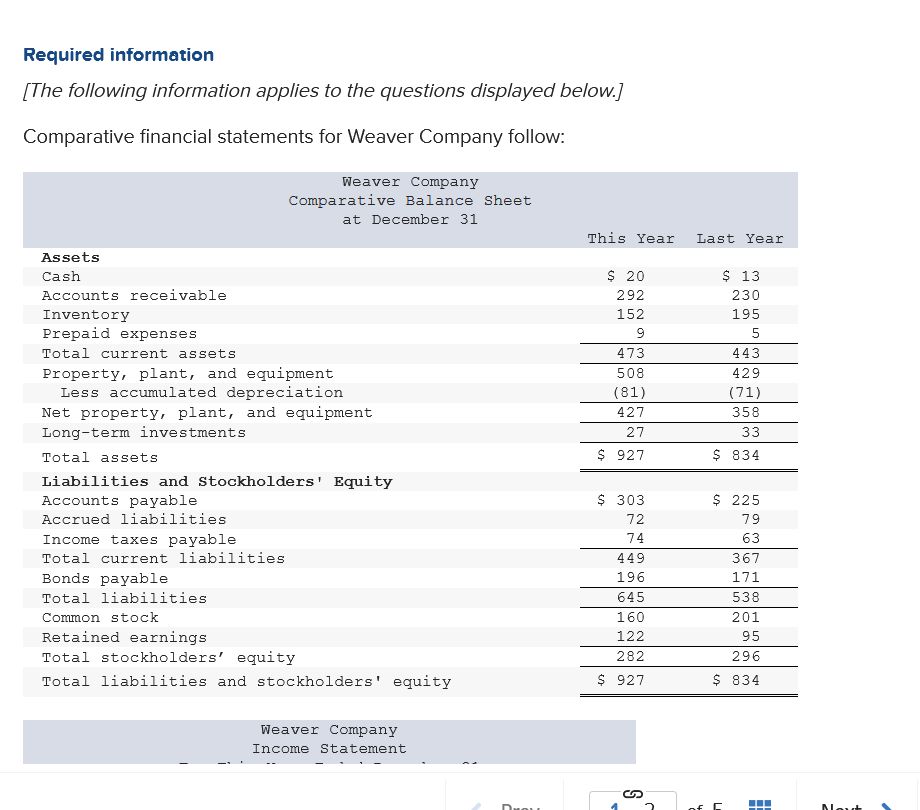Click Total current assets value 473
This screenshot has width=920, height=810.
pos(631,353)
